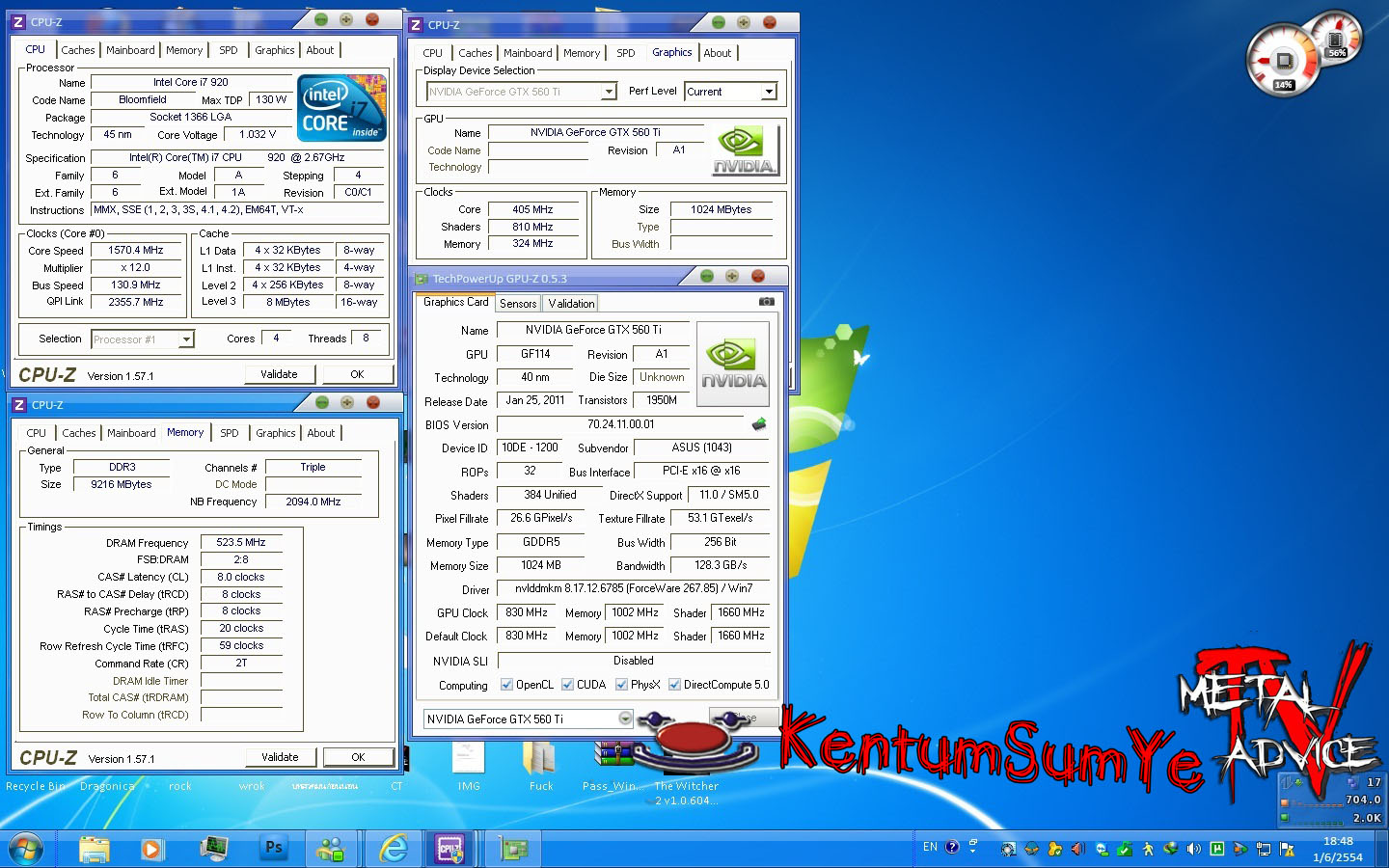Toggle the PhysX checkbox

621,685
